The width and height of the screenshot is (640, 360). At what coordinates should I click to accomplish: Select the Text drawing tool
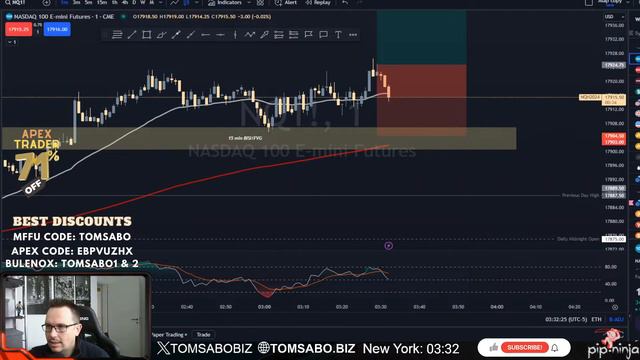tap(338, 35)
